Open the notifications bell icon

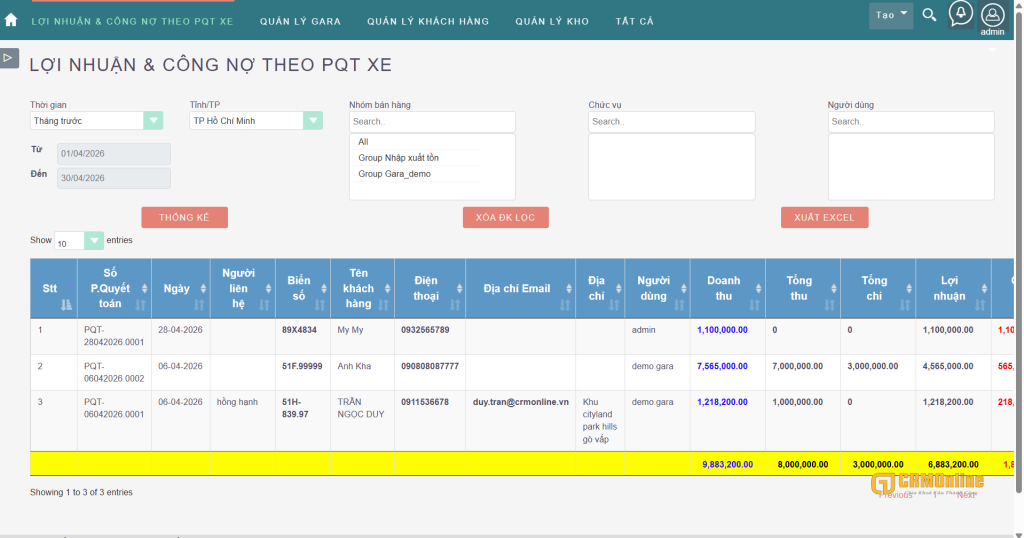tap(961, 13)
